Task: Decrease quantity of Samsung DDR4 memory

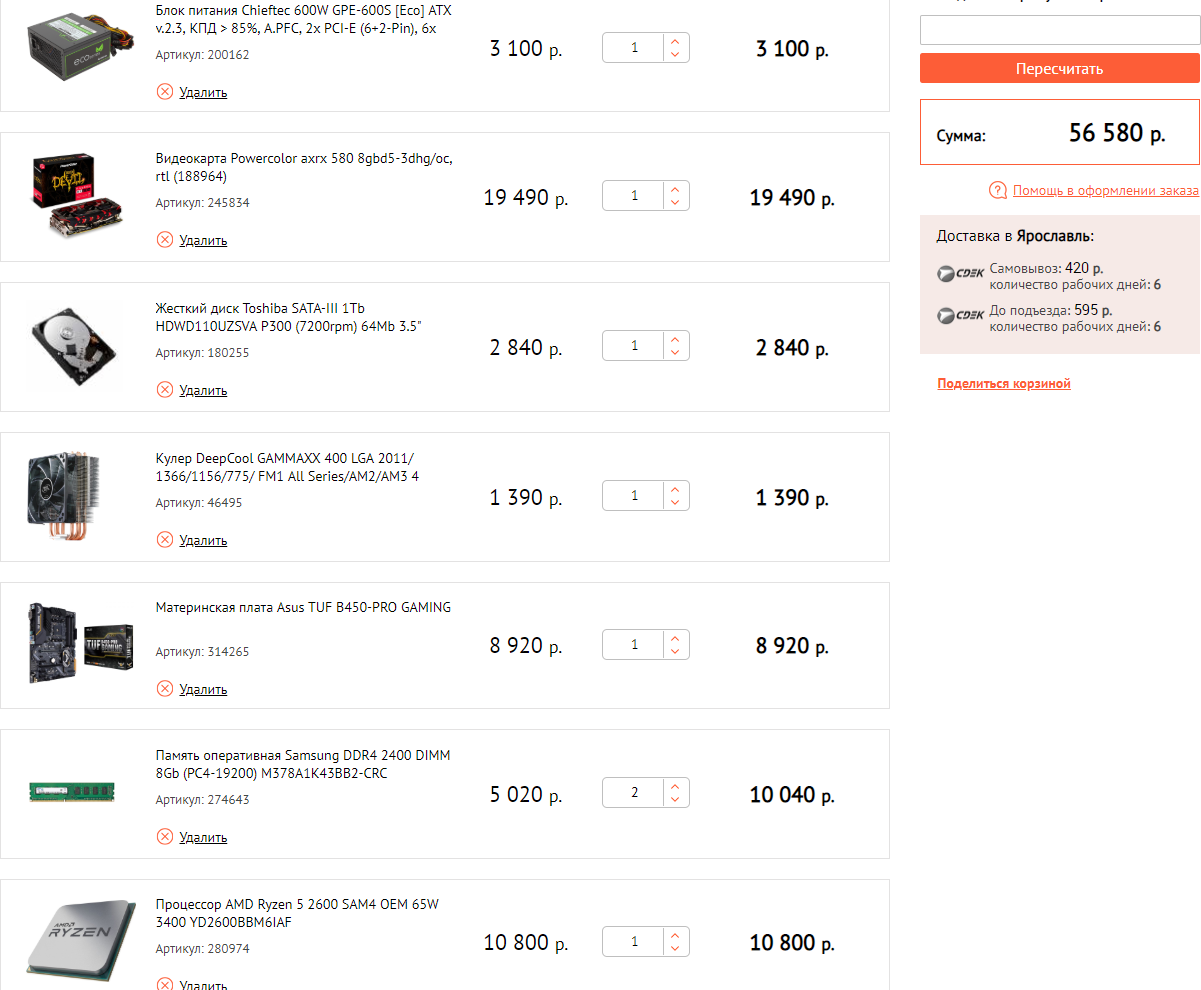Action: point(676,800)
